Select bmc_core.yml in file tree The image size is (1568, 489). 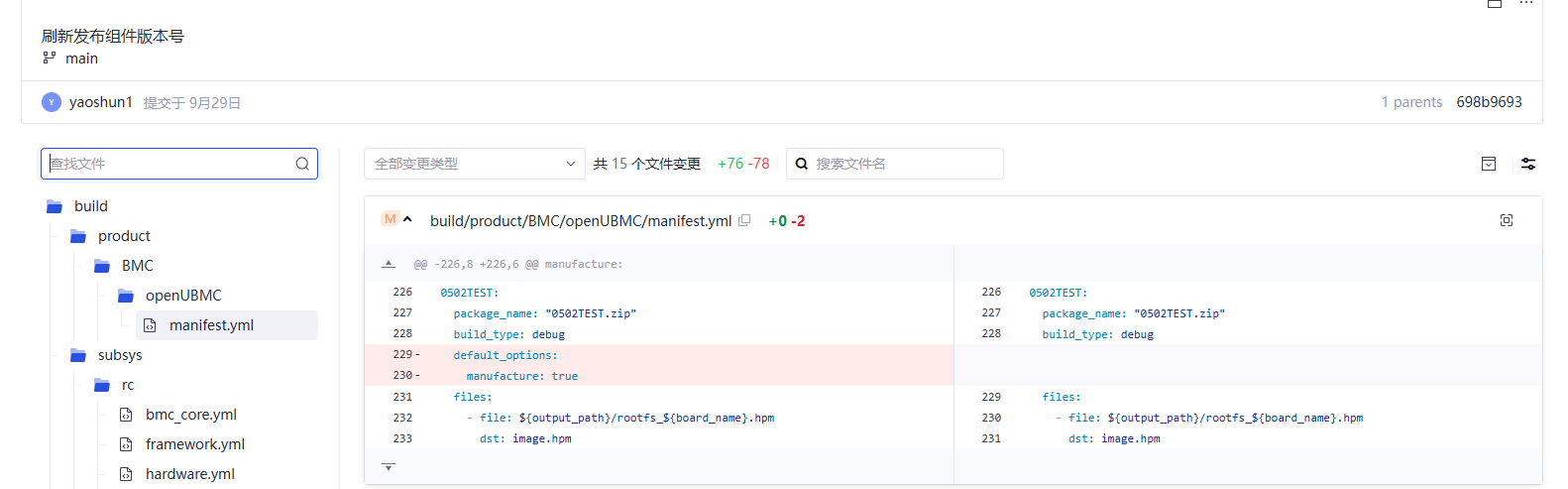click(x=190, y=415)
